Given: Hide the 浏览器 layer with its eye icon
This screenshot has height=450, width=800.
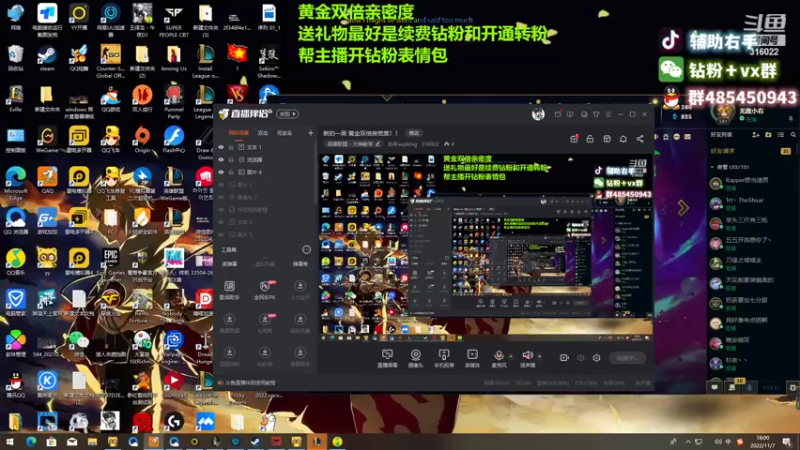Looking at the screenshot, I should (221, 160).
